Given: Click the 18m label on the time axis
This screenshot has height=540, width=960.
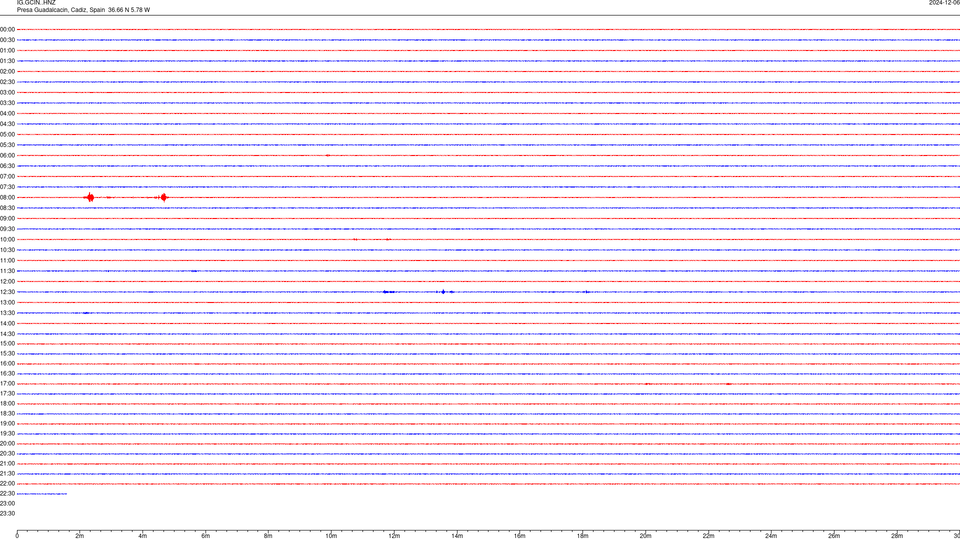Looking at the screenshot, I should (583, 536).
